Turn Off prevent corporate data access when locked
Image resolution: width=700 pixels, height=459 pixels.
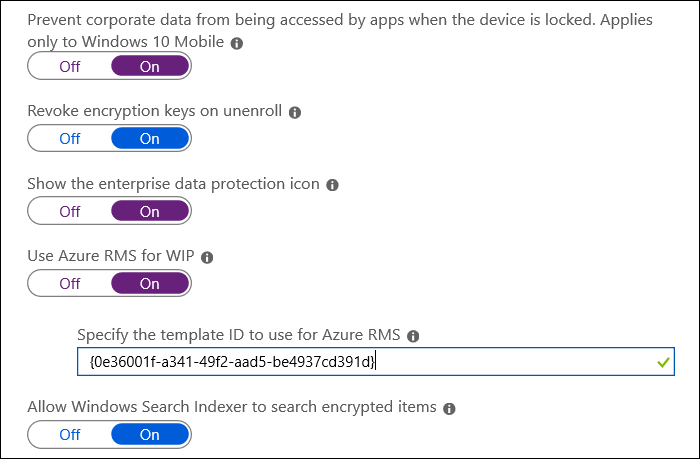pyautogui.click(x=70, y=67)
